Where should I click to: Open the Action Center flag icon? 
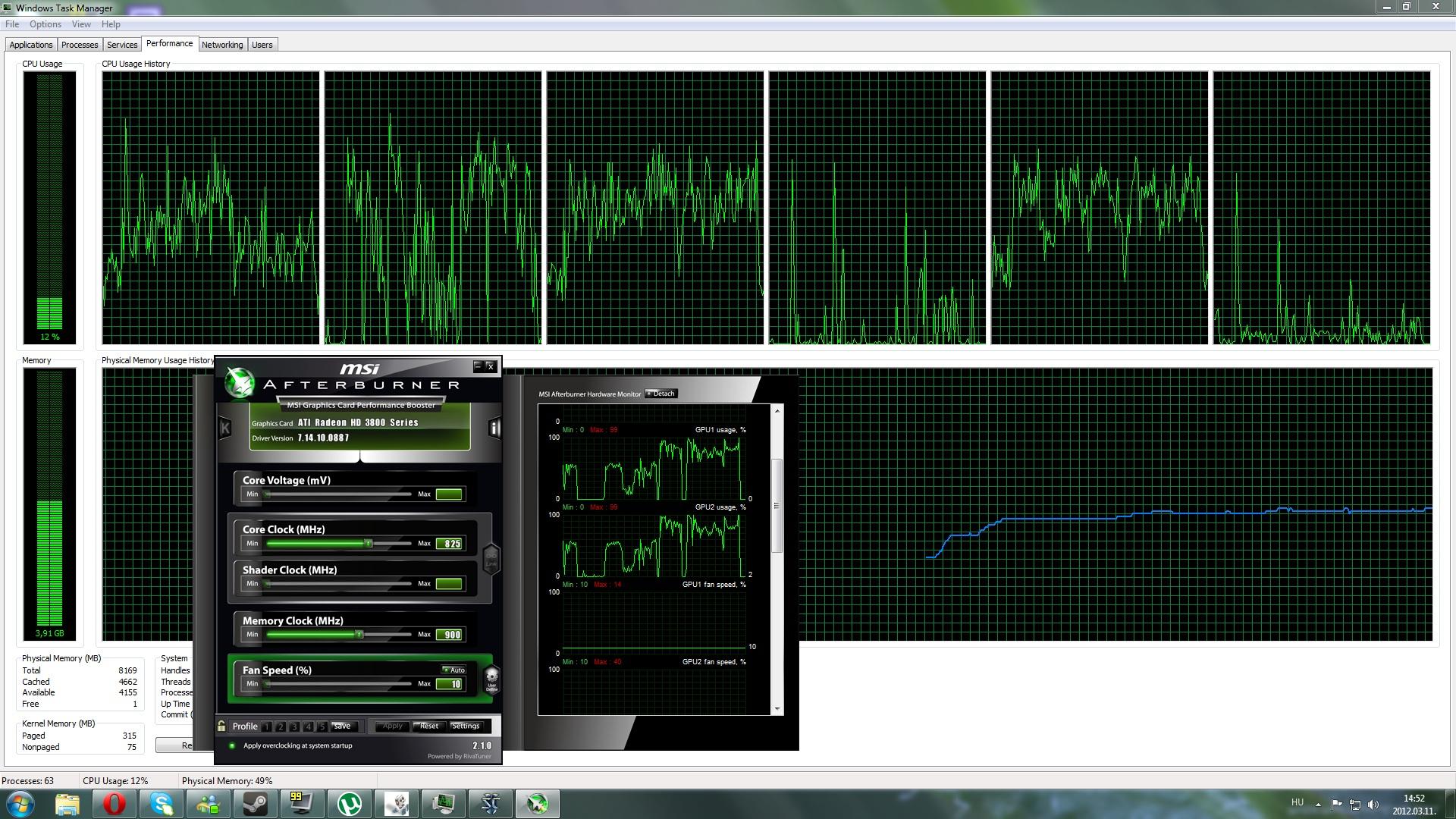click(x=1336, y=805)
